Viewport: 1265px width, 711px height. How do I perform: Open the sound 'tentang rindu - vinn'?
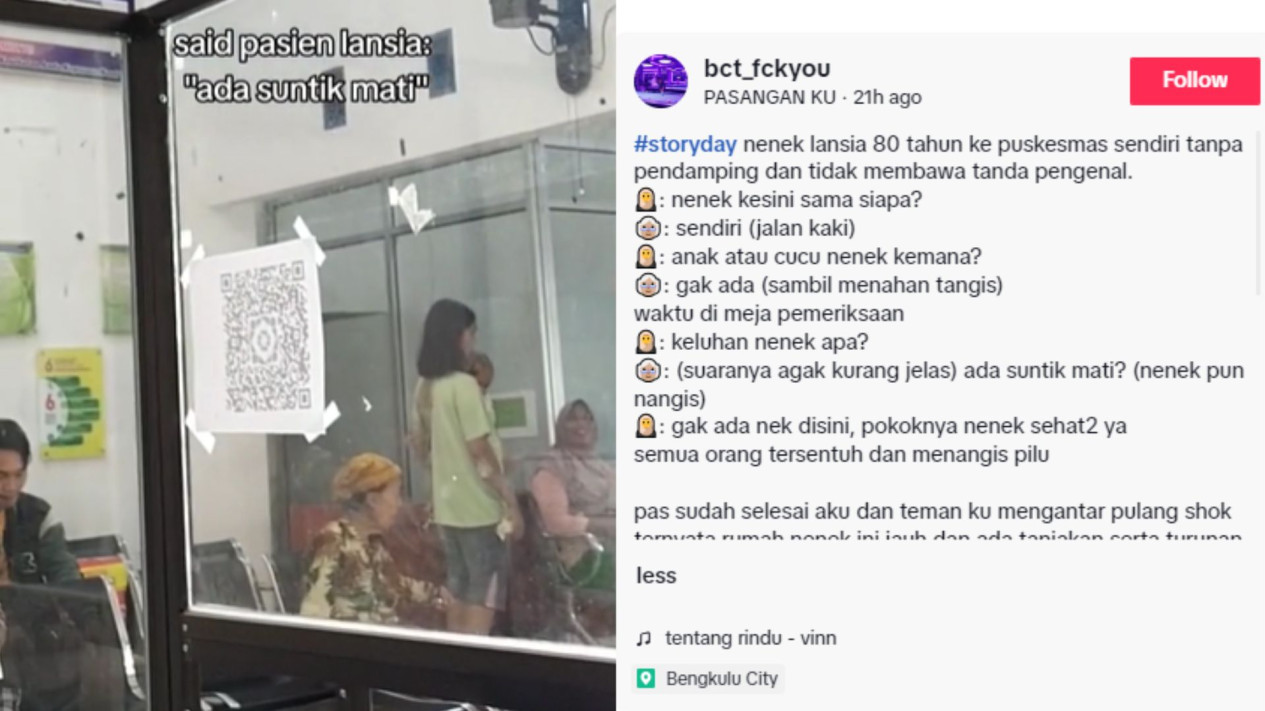751,638
